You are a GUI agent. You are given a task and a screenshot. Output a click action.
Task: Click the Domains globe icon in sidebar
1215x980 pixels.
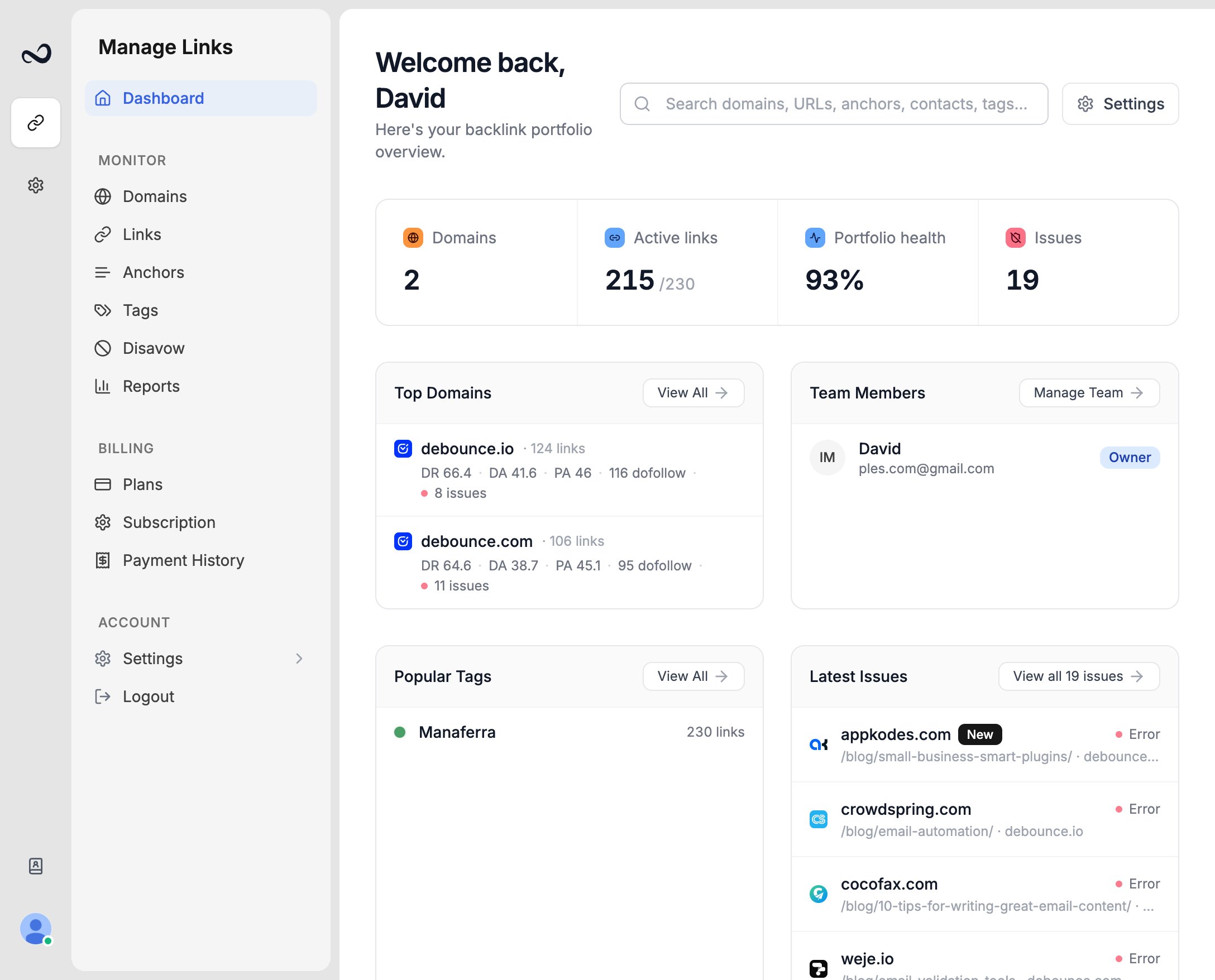[103, 196]
